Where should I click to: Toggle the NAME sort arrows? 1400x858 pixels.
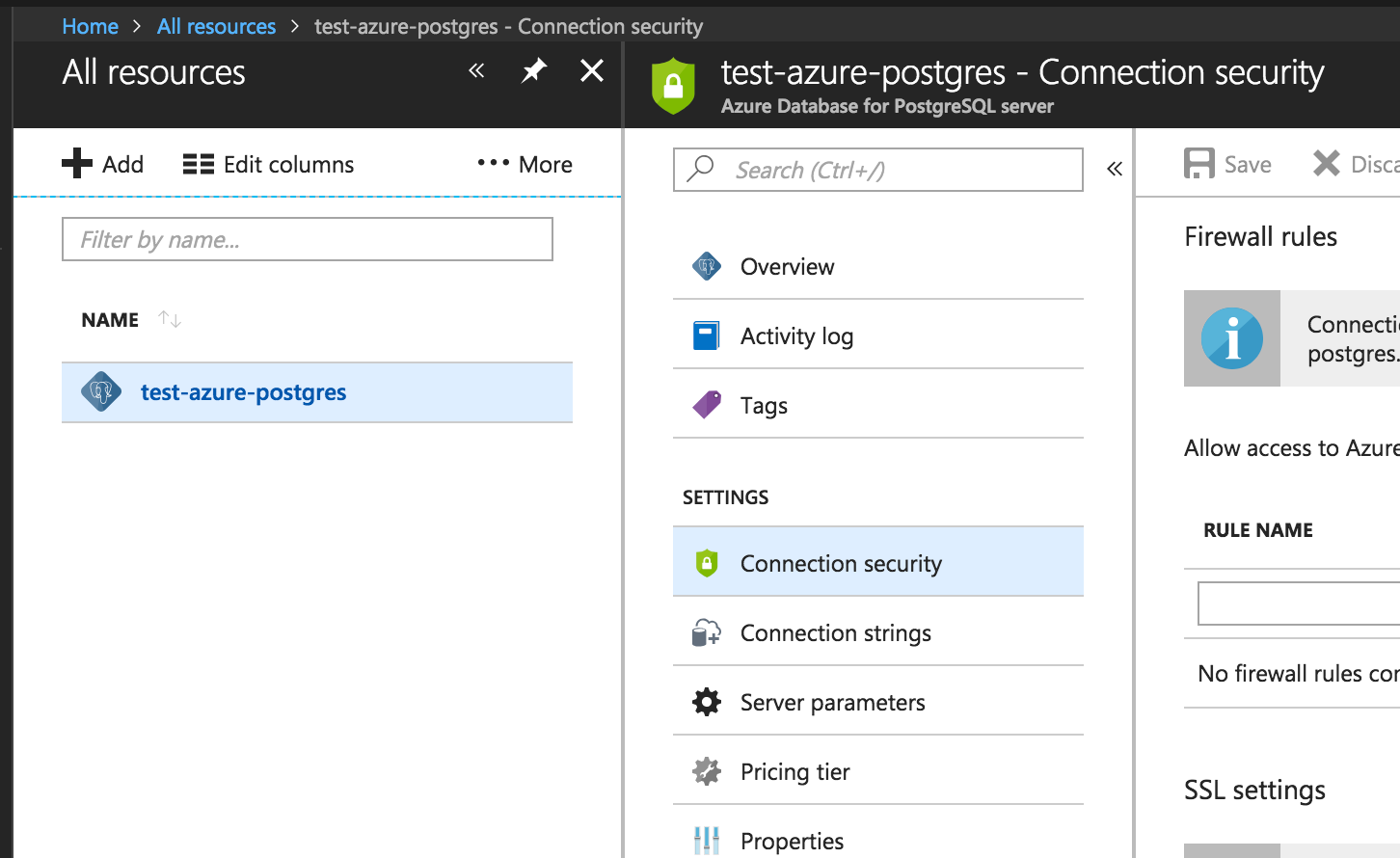(x=170, y=319)
